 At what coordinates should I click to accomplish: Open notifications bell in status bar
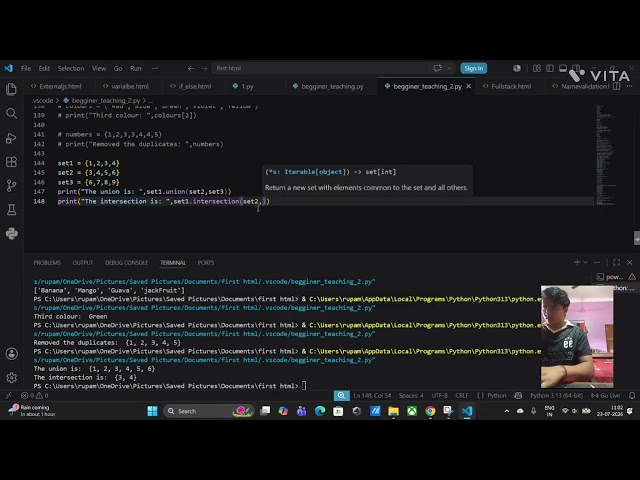point(632,395)
